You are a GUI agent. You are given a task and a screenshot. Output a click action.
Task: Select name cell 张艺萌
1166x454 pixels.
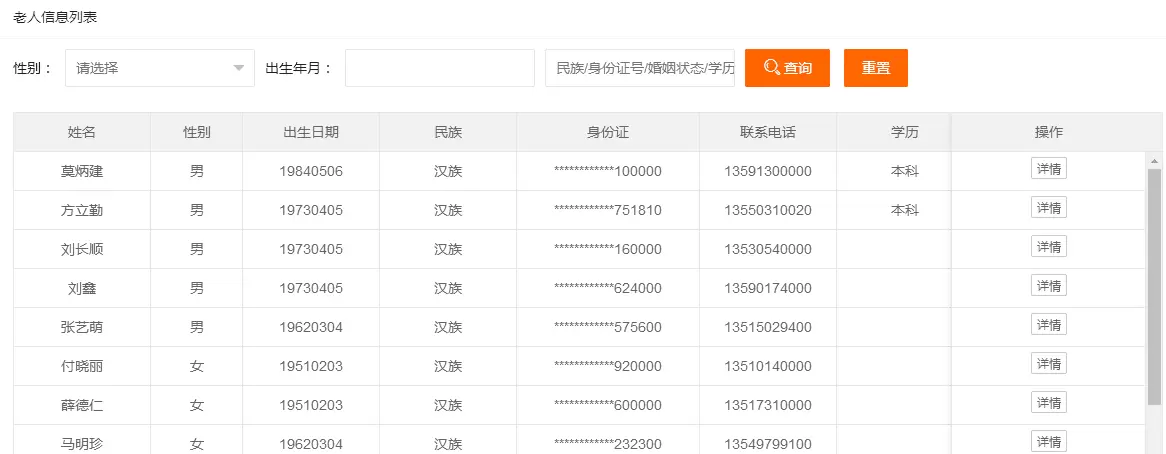coord(82,327)
